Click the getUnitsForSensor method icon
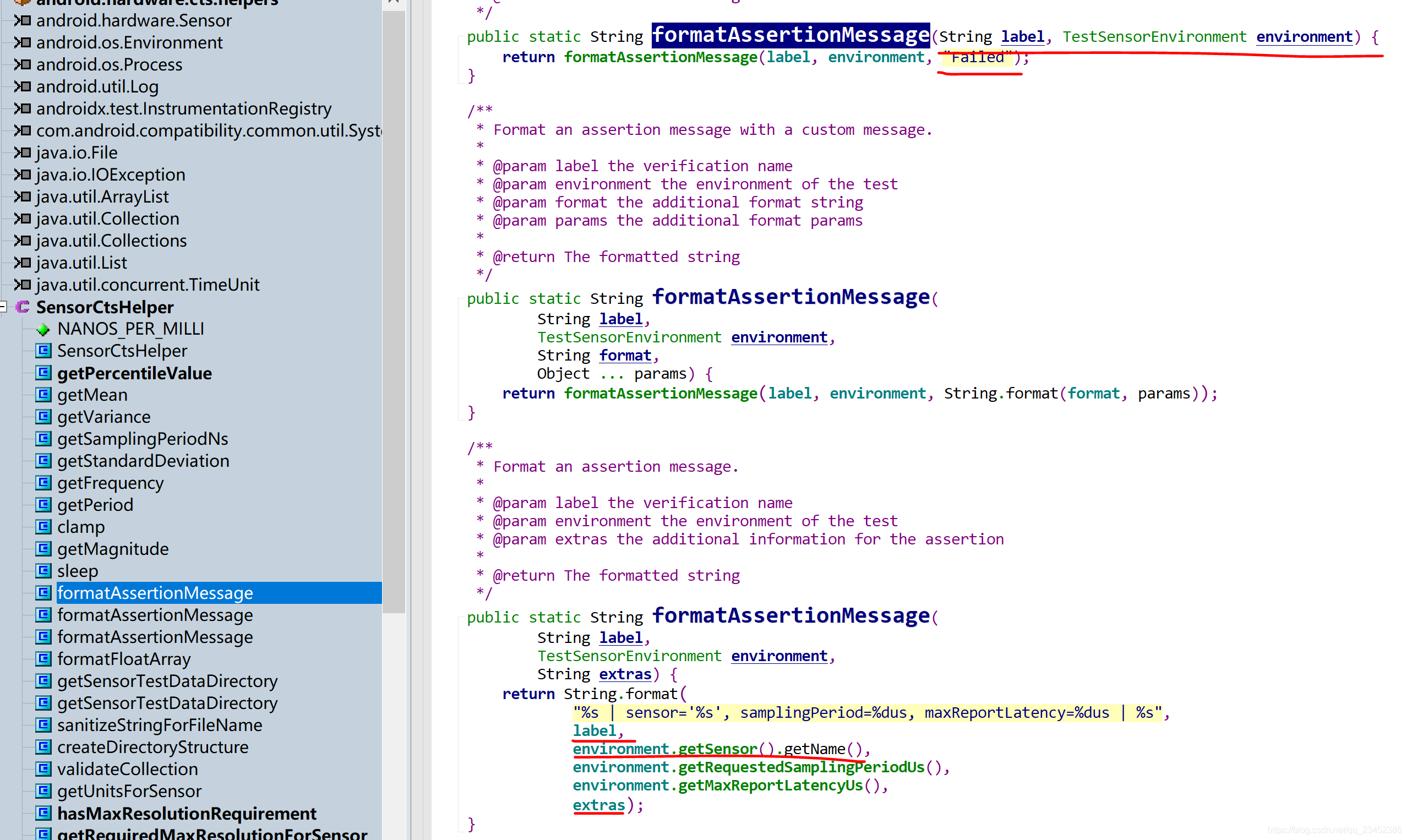Screen dimensions: 1407x840 click(x=43, y=791)
